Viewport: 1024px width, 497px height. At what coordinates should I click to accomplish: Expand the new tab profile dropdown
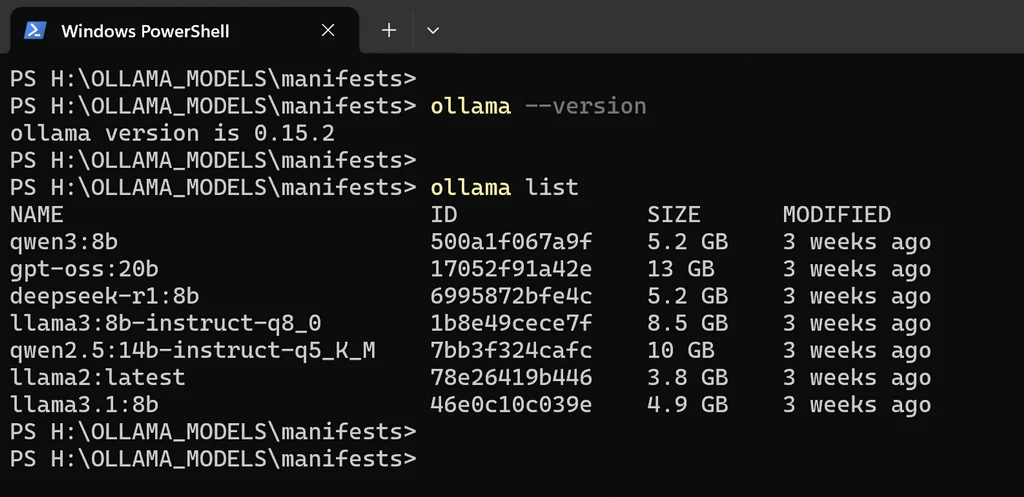(x=433, y=31)
